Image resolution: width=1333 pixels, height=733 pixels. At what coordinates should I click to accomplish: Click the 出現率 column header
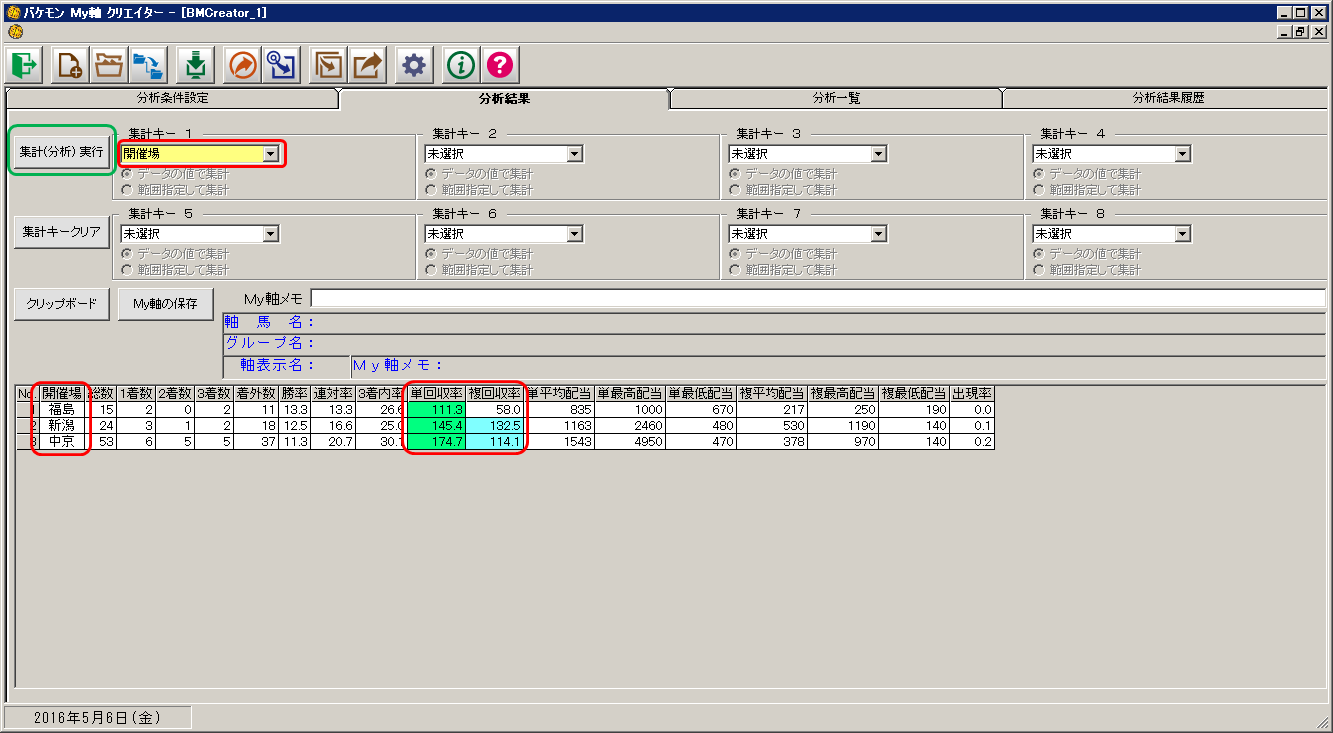pos(972,394)
